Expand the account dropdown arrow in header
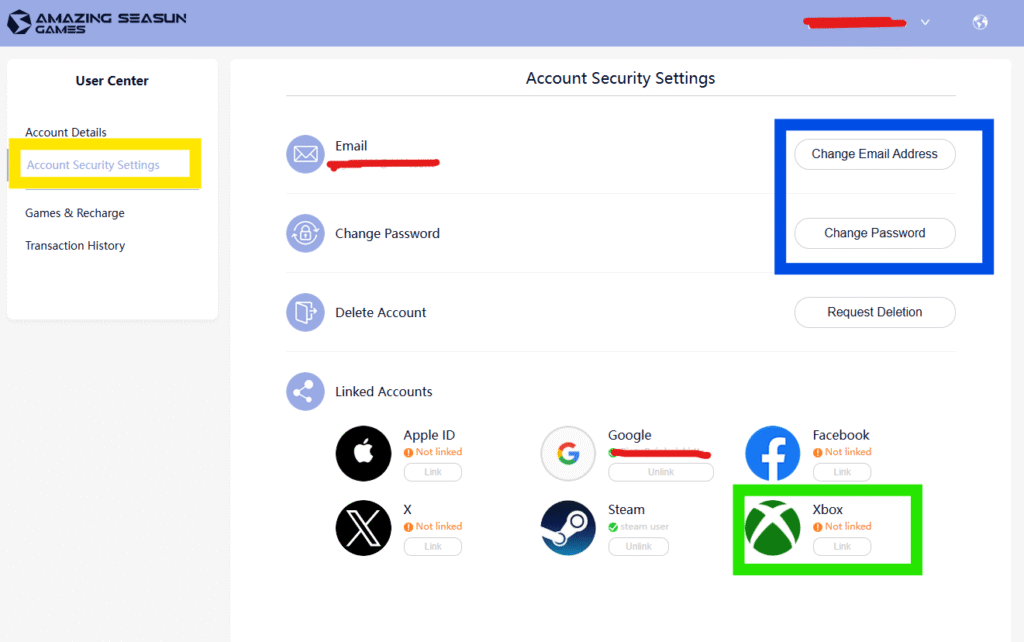The height and width of the screenshot is (642, 1024). (925, 23)
